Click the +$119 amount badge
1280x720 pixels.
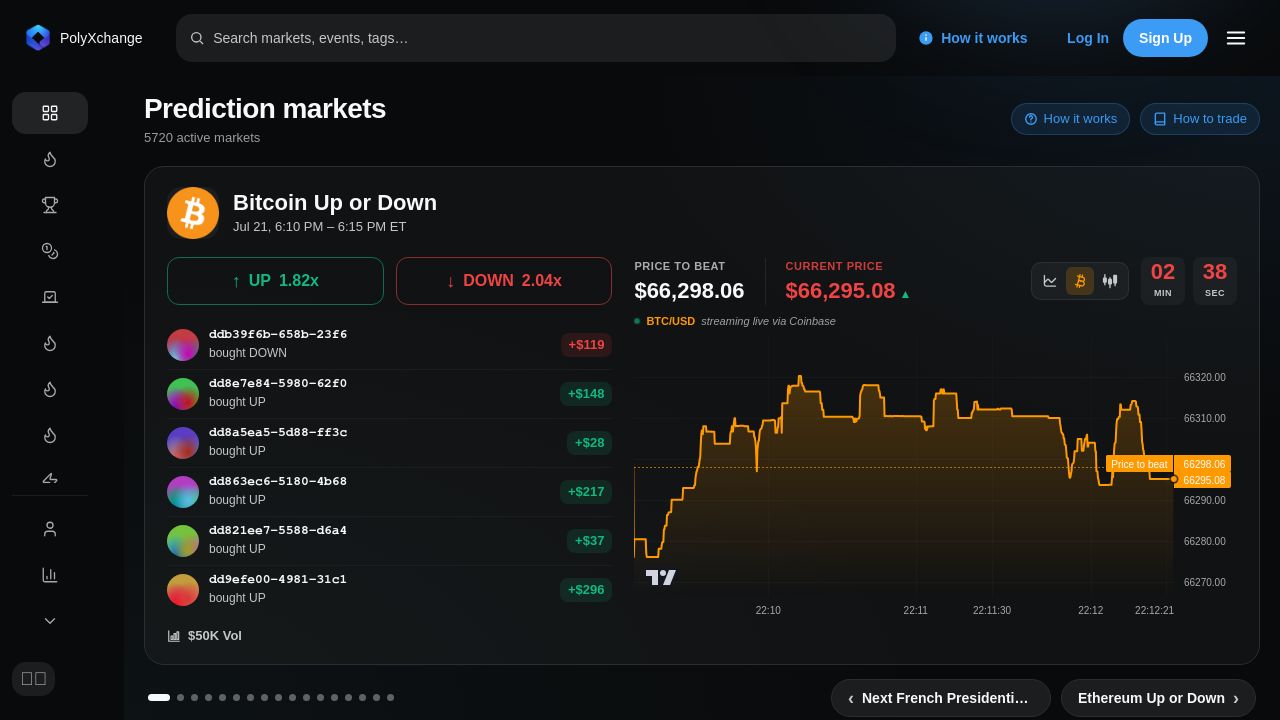[x=586, y=345]
